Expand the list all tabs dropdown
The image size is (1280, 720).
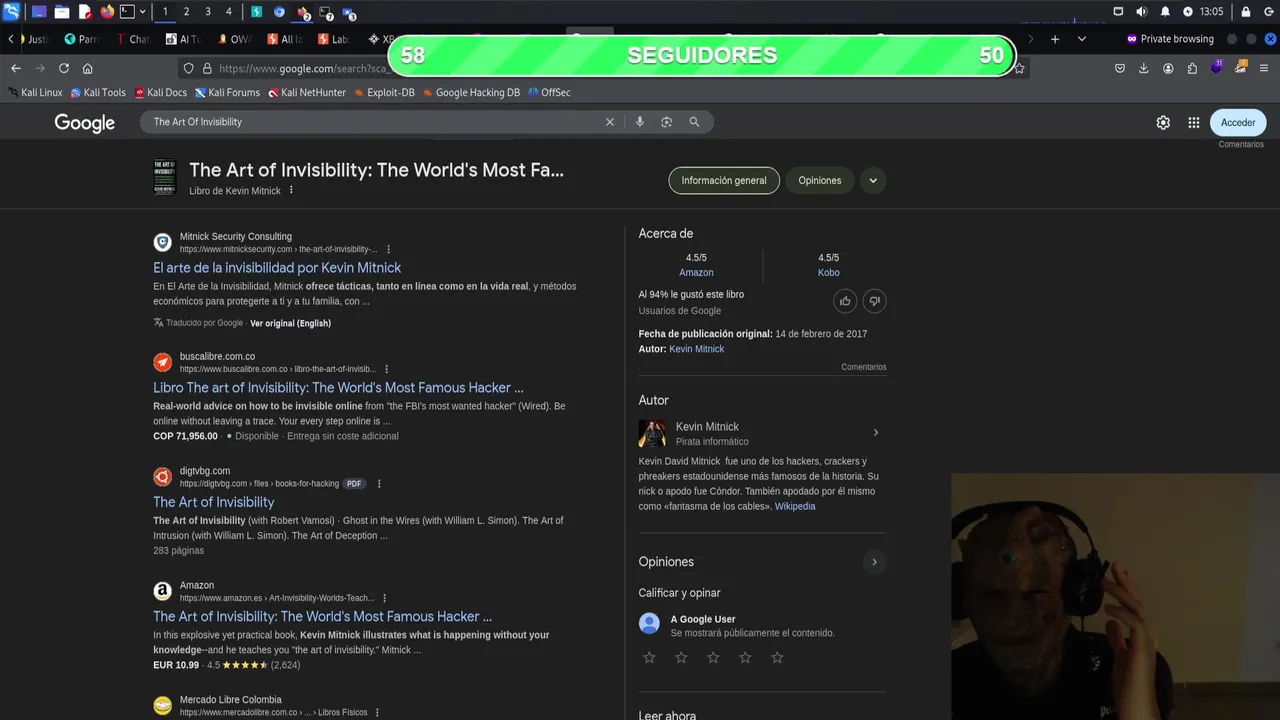(1081, 39)
